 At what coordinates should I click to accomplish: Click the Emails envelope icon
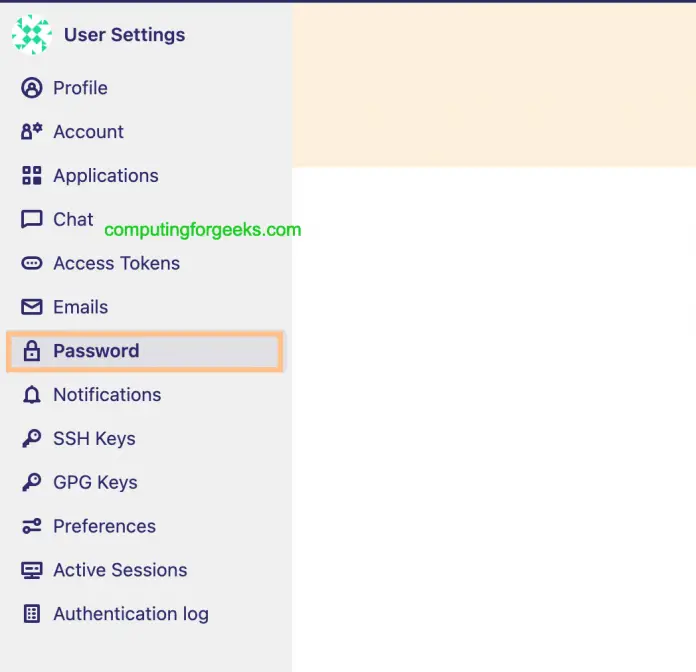[32, 307]
